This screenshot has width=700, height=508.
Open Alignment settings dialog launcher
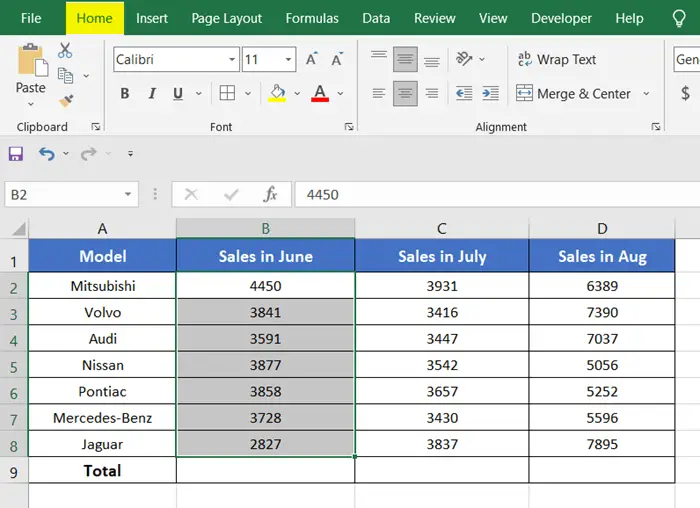(655, 127)
